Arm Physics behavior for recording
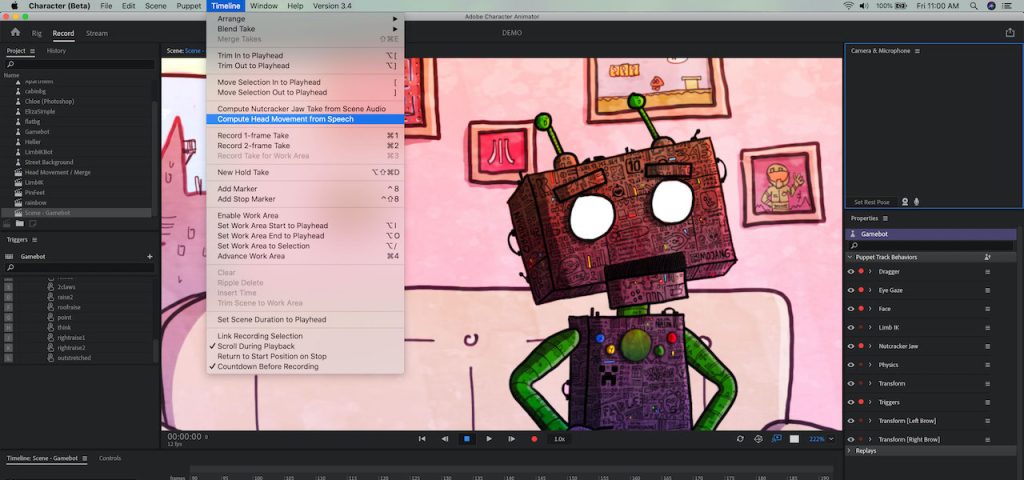1024x480 pixels. coord(861,365)
